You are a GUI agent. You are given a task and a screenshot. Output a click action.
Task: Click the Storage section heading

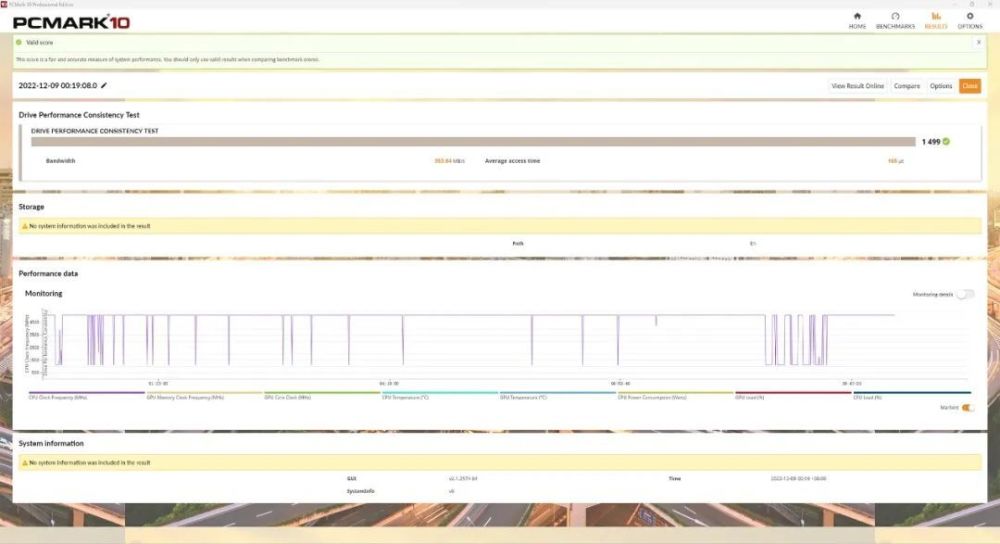[31, 207]
